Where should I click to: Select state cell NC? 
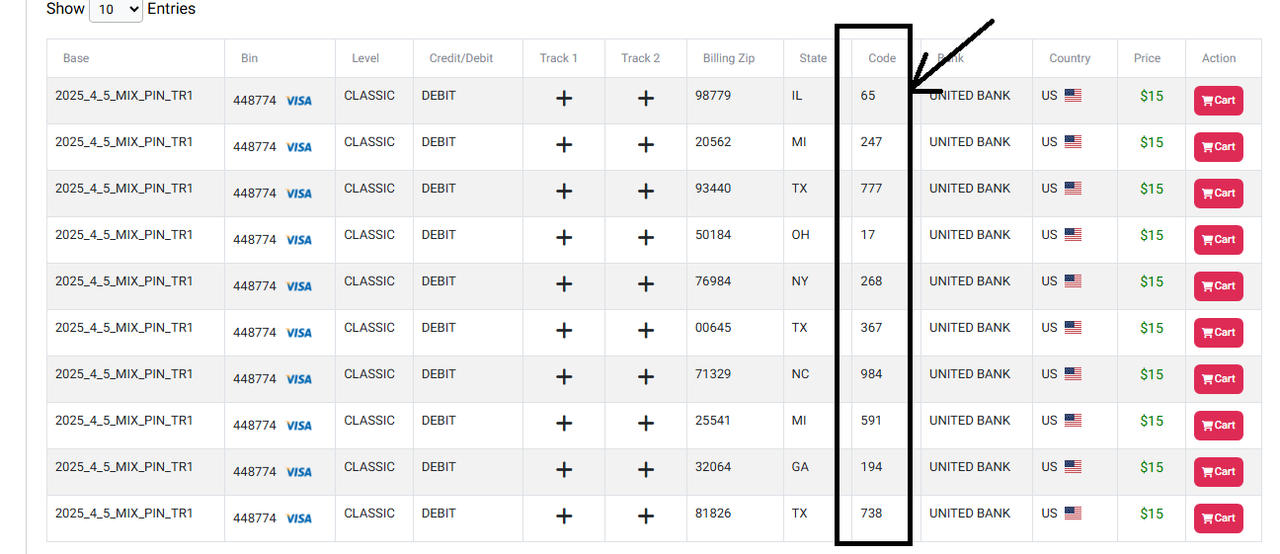click(x=800, y=374)
